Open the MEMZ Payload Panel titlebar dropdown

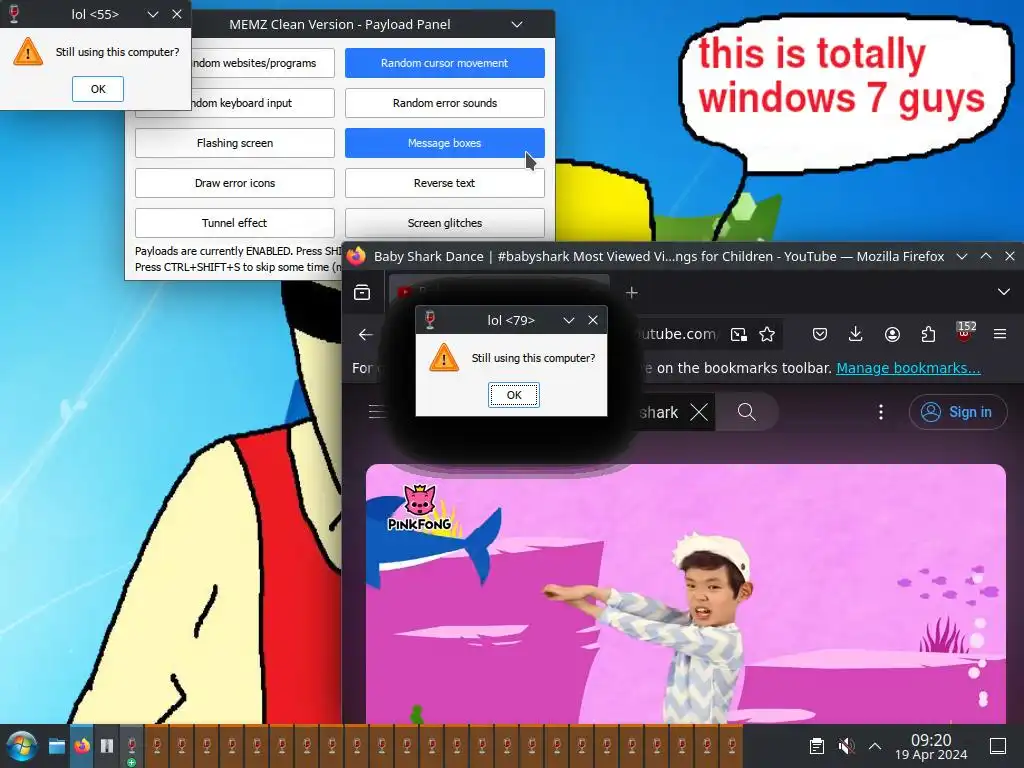pos(517,25)
